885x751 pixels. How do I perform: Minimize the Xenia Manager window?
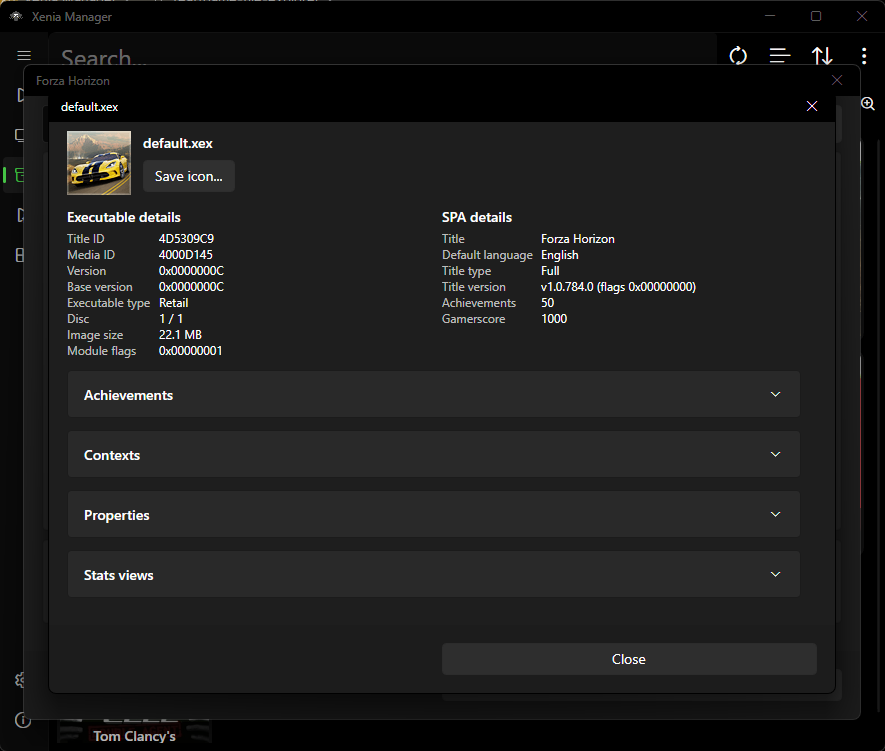point(770,16)
